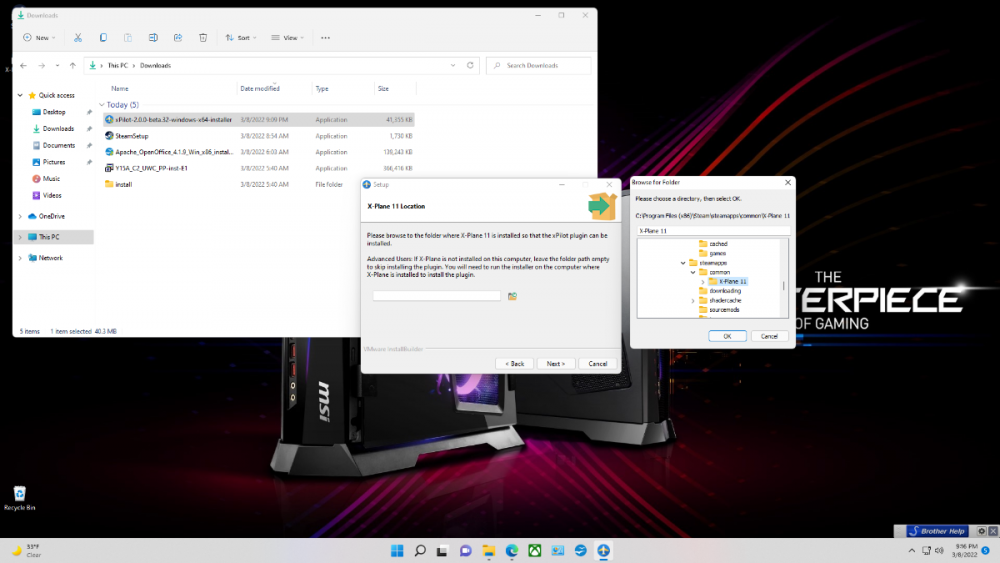Viewport: 1000px width, 563px height.
Task: Click Cancel in the Setup wizard
Action: coord(598,363)
